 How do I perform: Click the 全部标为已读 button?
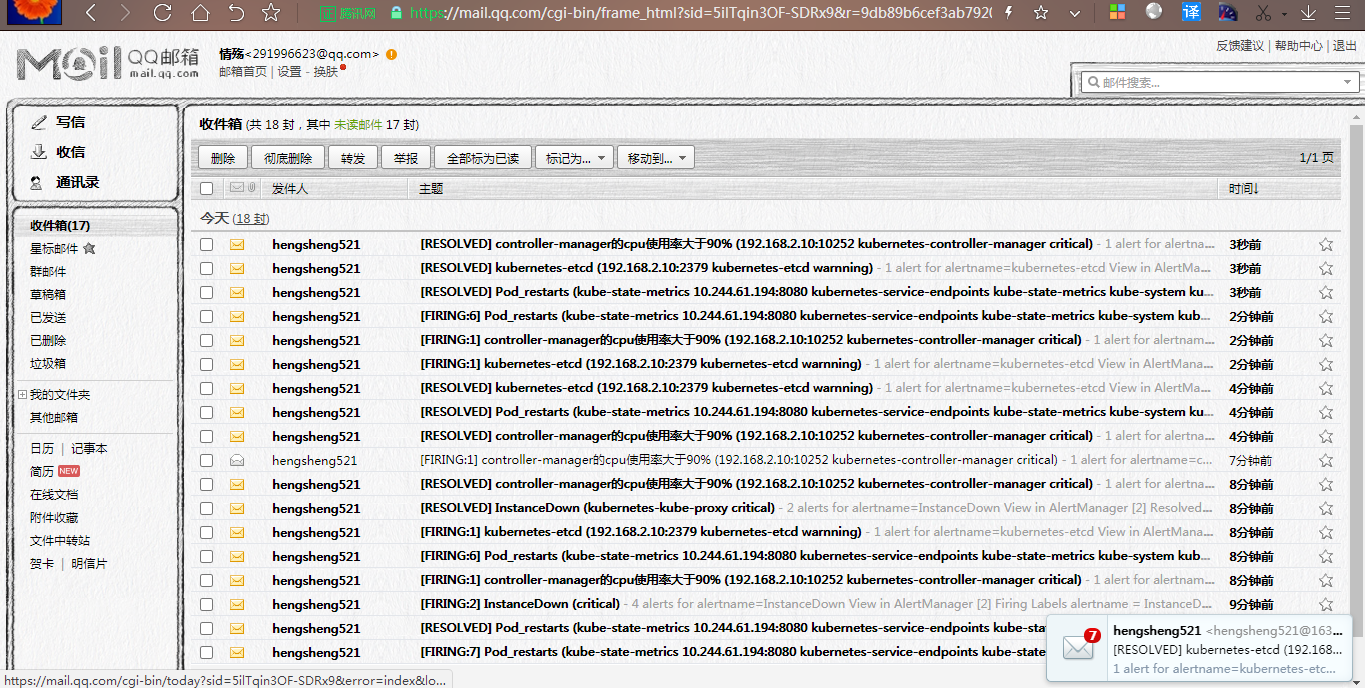click(483, 158)
